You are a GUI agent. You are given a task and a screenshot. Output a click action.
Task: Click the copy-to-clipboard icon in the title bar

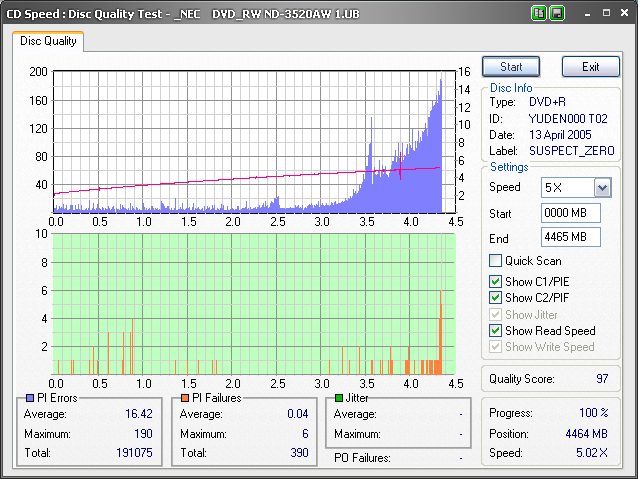pyautogui.click(x=539, y=13)
